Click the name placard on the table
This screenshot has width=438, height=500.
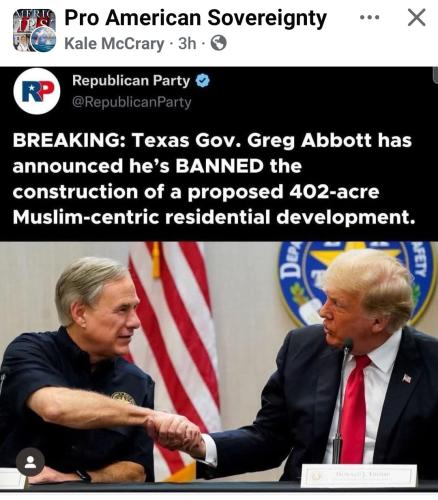(x=358, y=476)
